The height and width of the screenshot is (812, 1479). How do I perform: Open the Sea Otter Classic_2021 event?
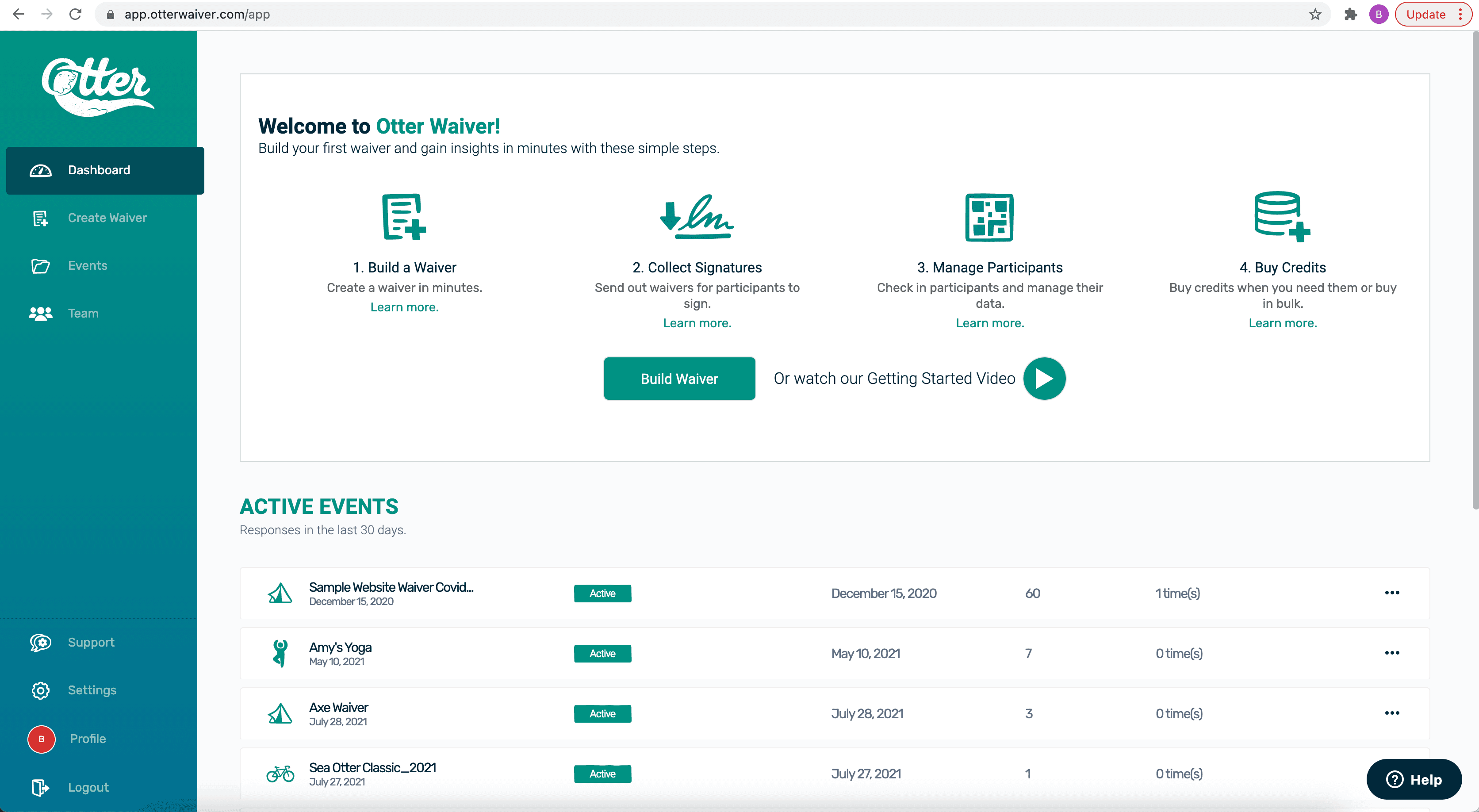[x=372, y=768]
